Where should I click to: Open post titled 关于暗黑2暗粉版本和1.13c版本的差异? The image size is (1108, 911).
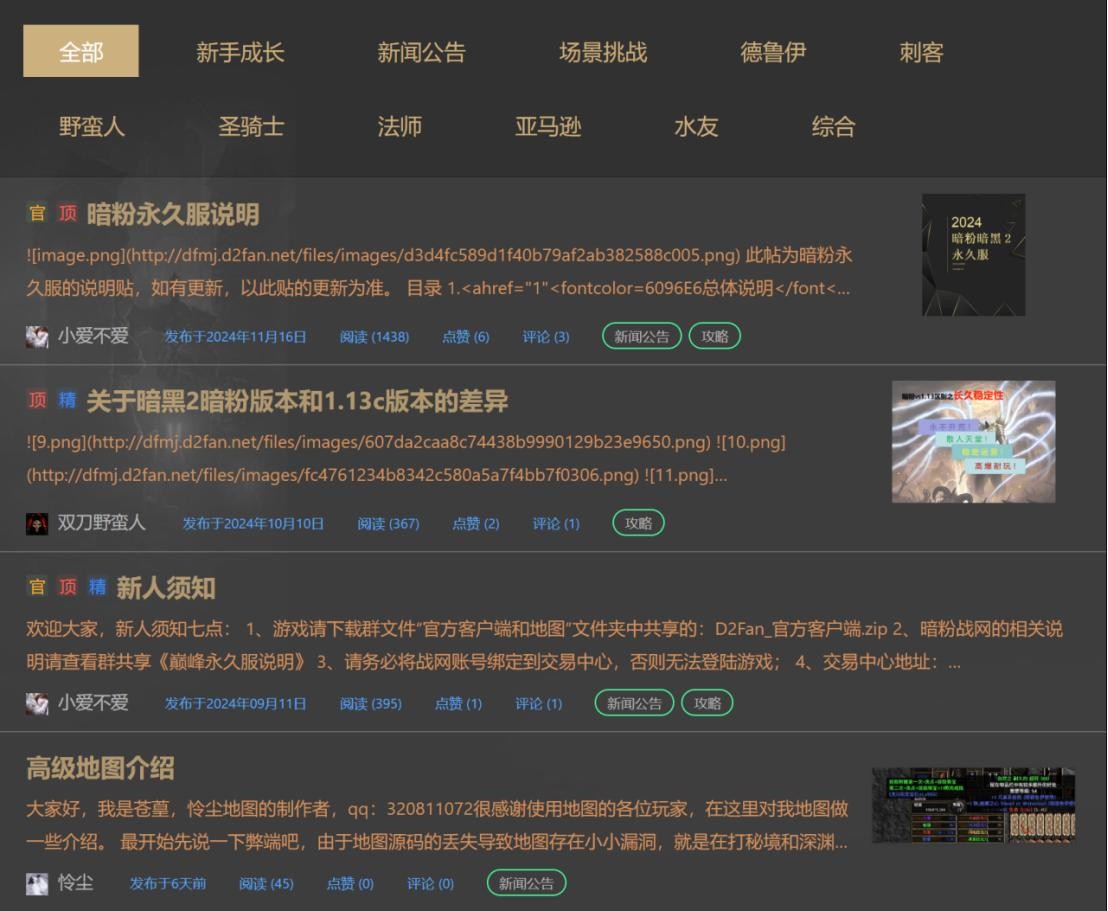point(297,401)
